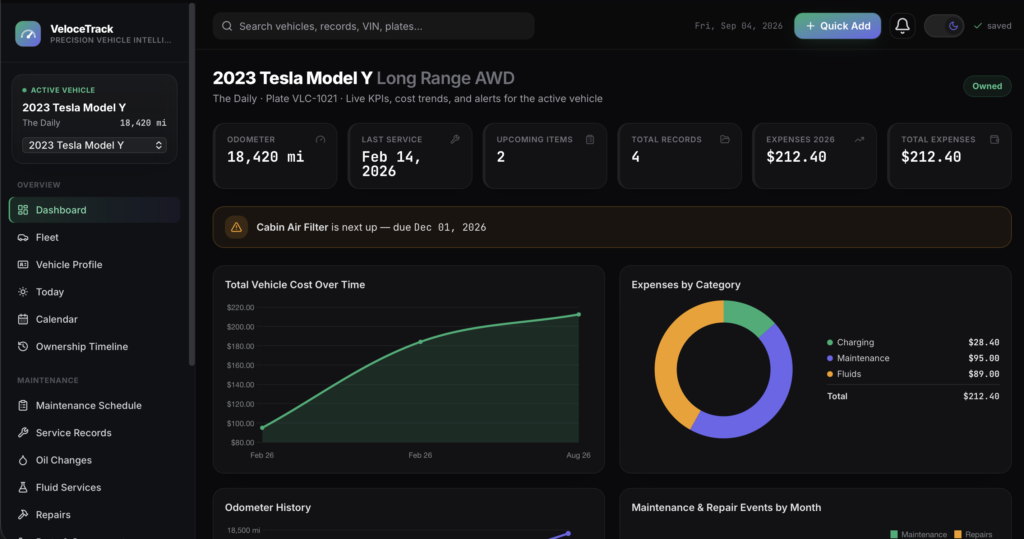
Task: Click the Total Records folder icon
Action: 725,139
